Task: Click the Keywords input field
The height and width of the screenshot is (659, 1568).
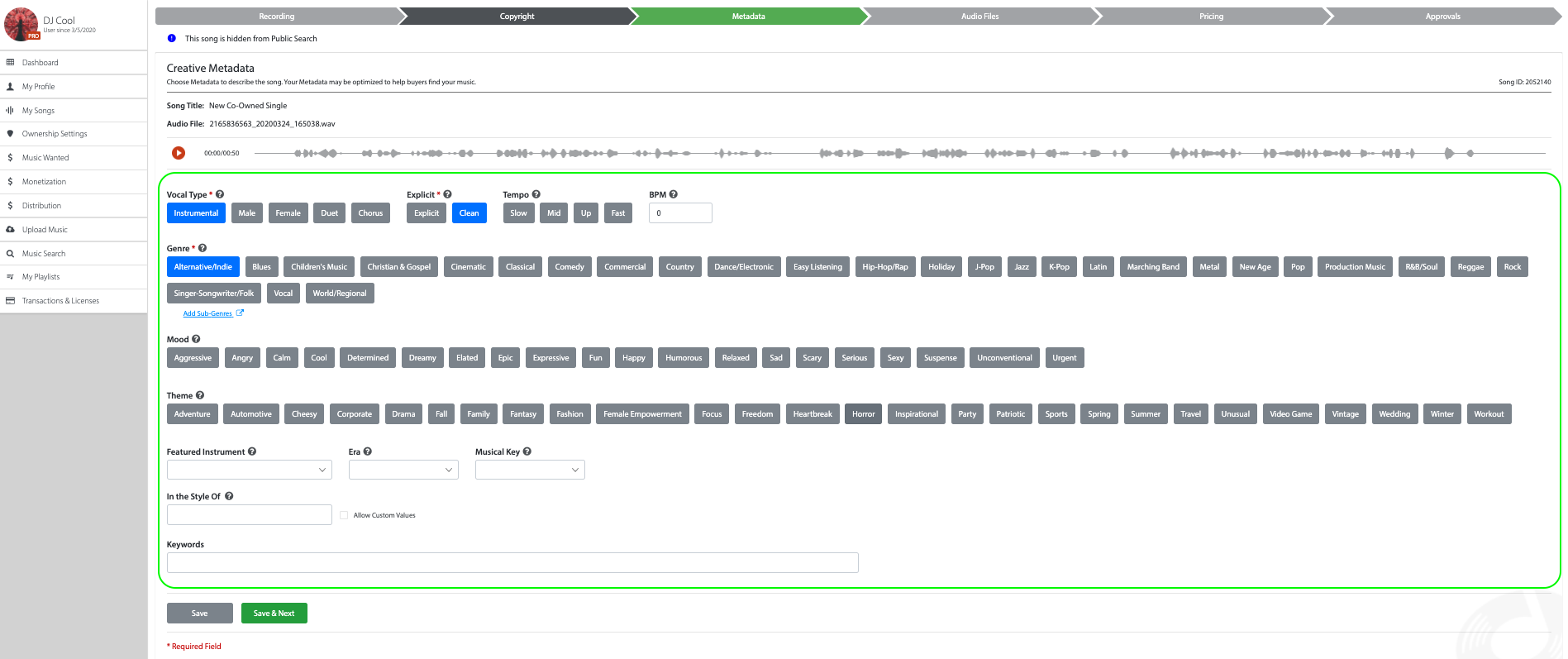Action: pos(512,563)
